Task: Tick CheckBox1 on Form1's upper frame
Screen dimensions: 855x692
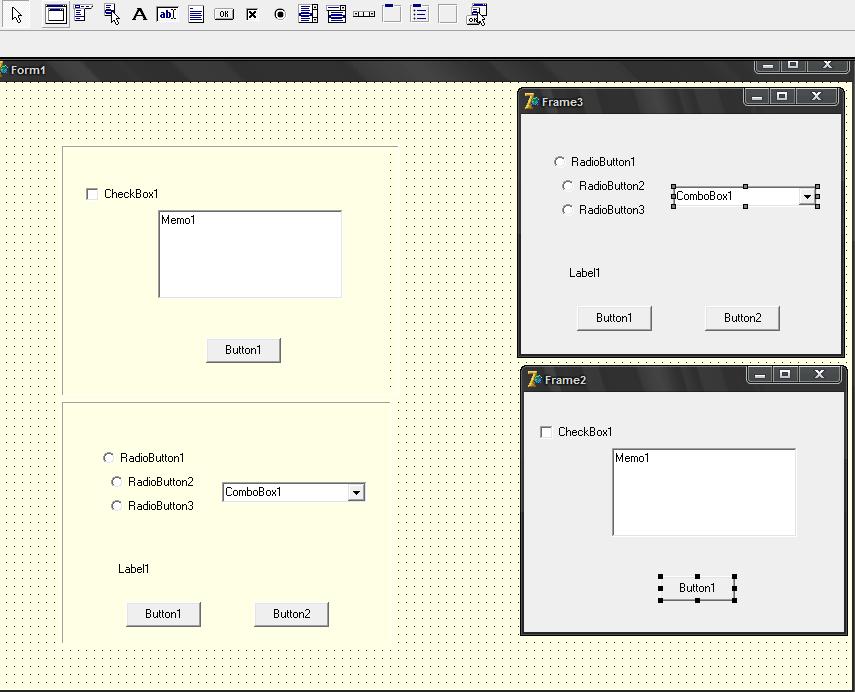Action: (92, 194)
